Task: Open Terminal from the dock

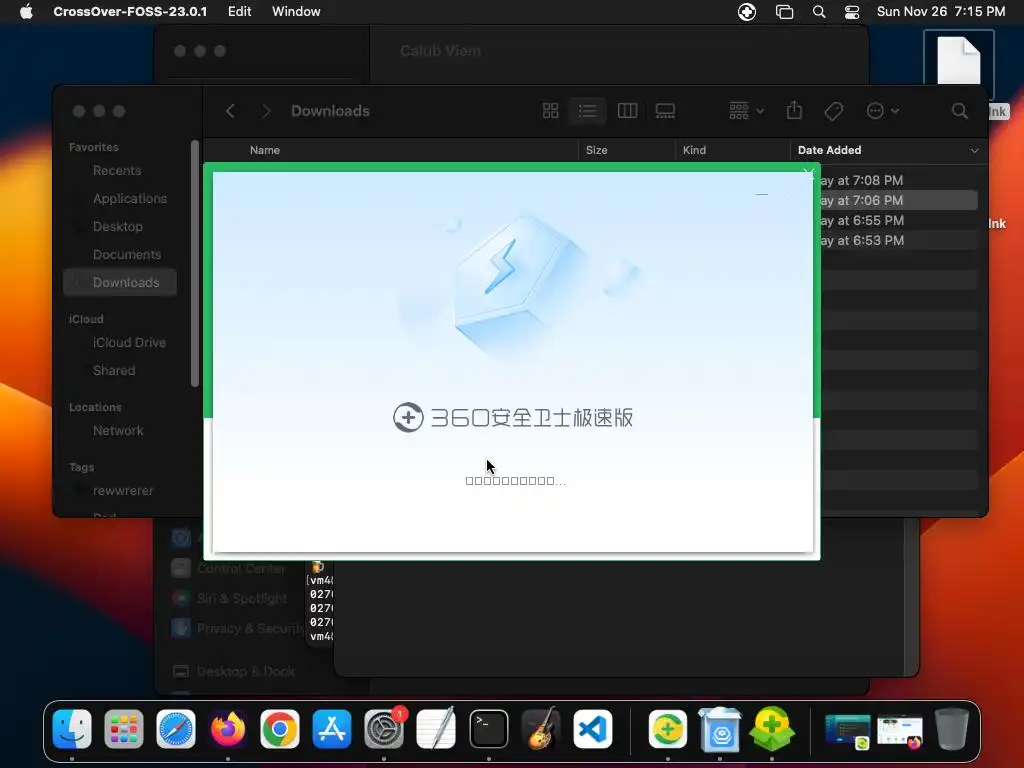Action: coord(488,729)
